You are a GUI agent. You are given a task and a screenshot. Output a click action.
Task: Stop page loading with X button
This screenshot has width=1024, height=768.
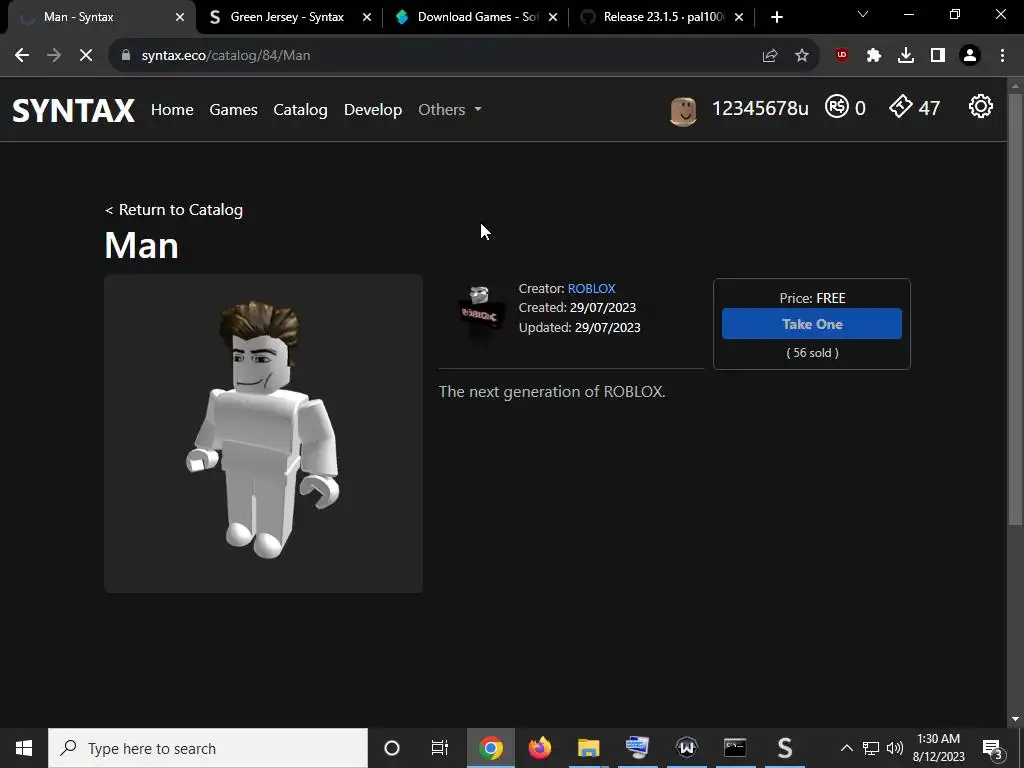[86, 56]
